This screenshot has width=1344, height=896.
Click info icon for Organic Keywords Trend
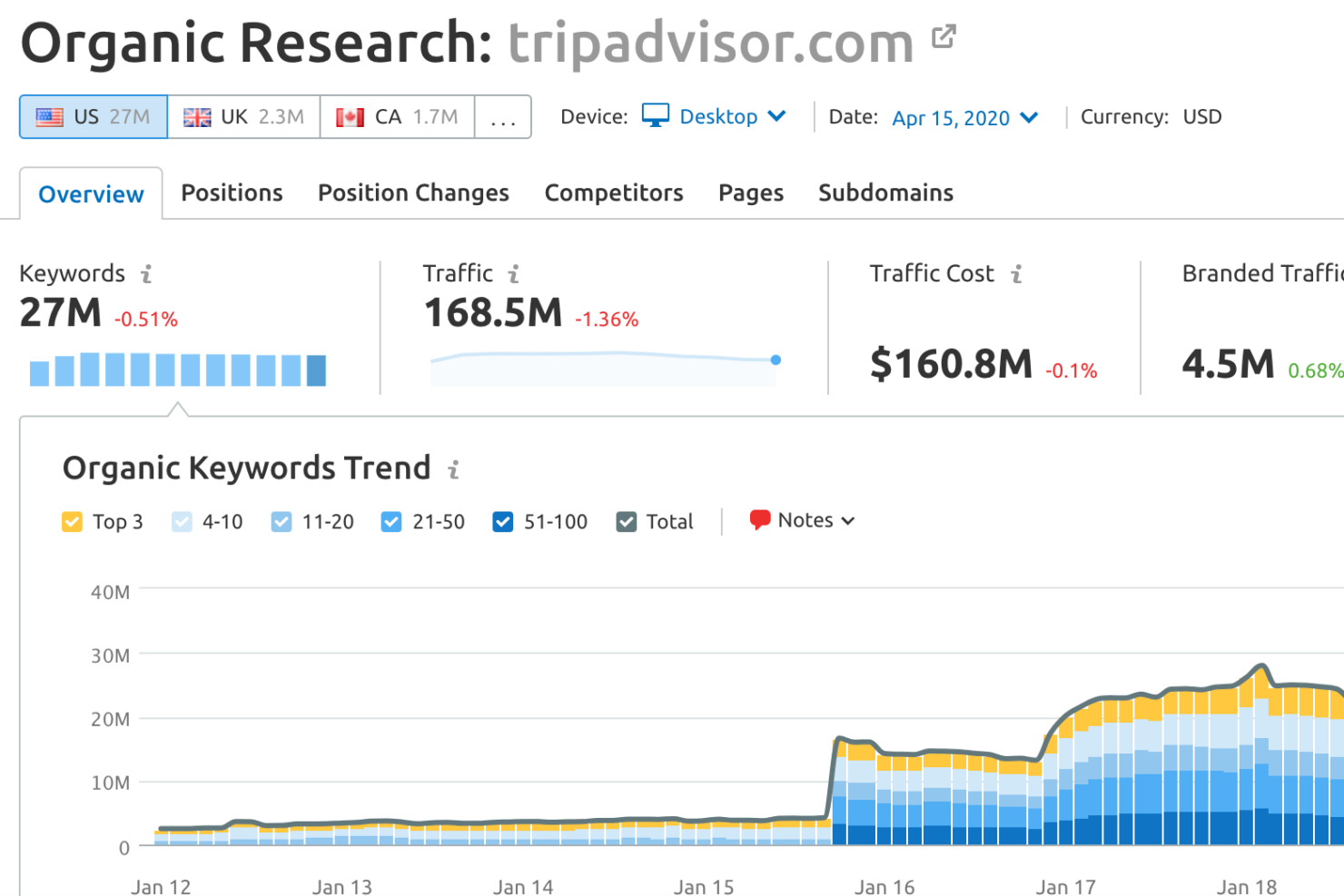pyautogui.click(x=453, y=469)
